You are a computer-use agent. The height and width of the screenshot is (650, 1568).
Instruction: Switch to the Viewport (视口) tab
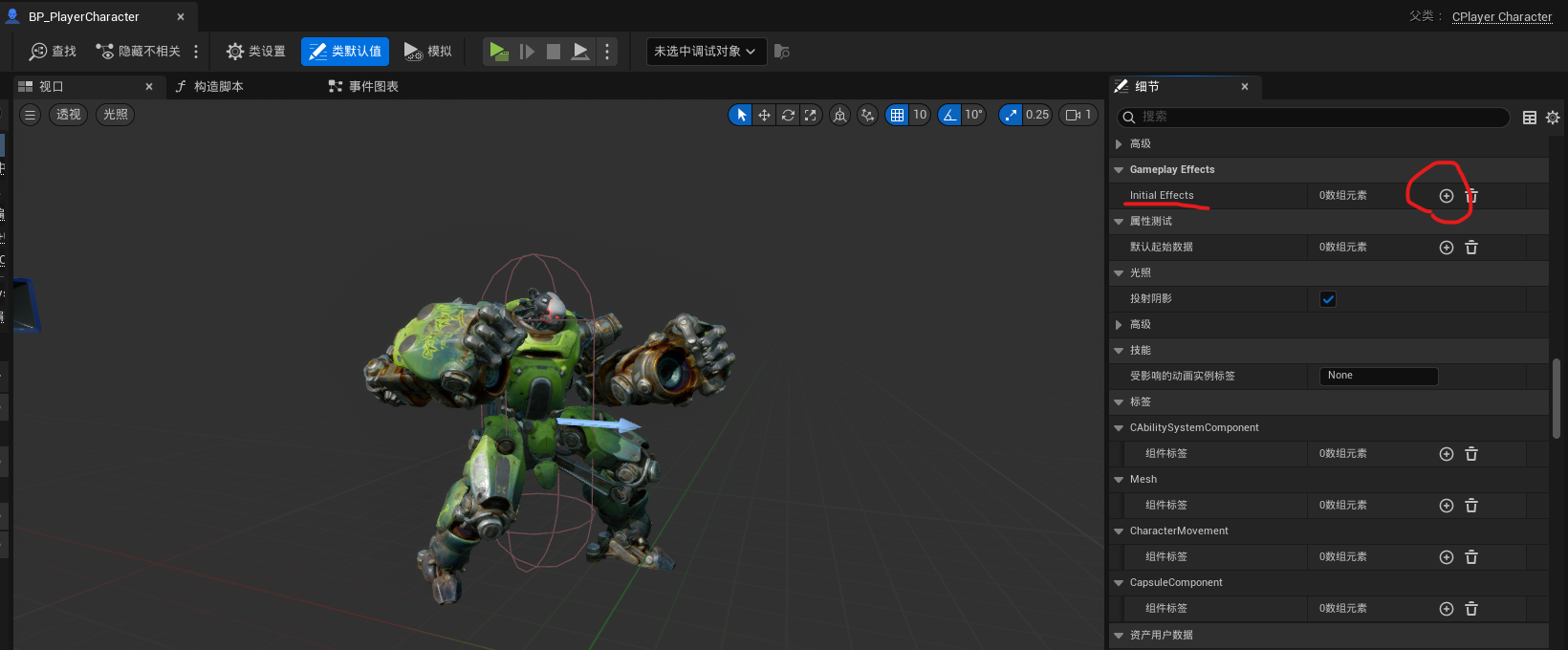point(52,86)
